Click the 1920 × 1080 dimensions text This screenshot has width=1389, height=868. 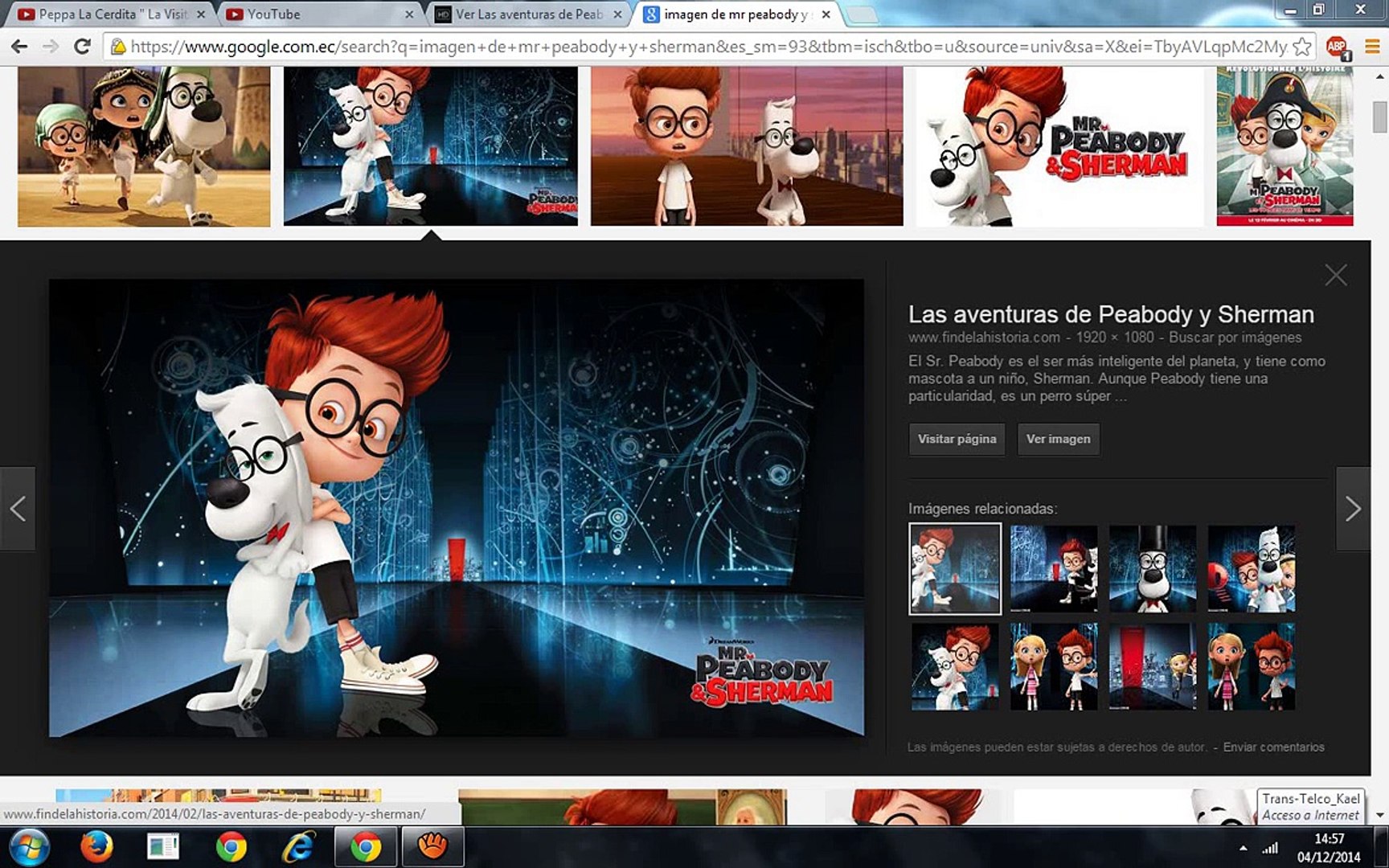click(x=1115, y=338)
